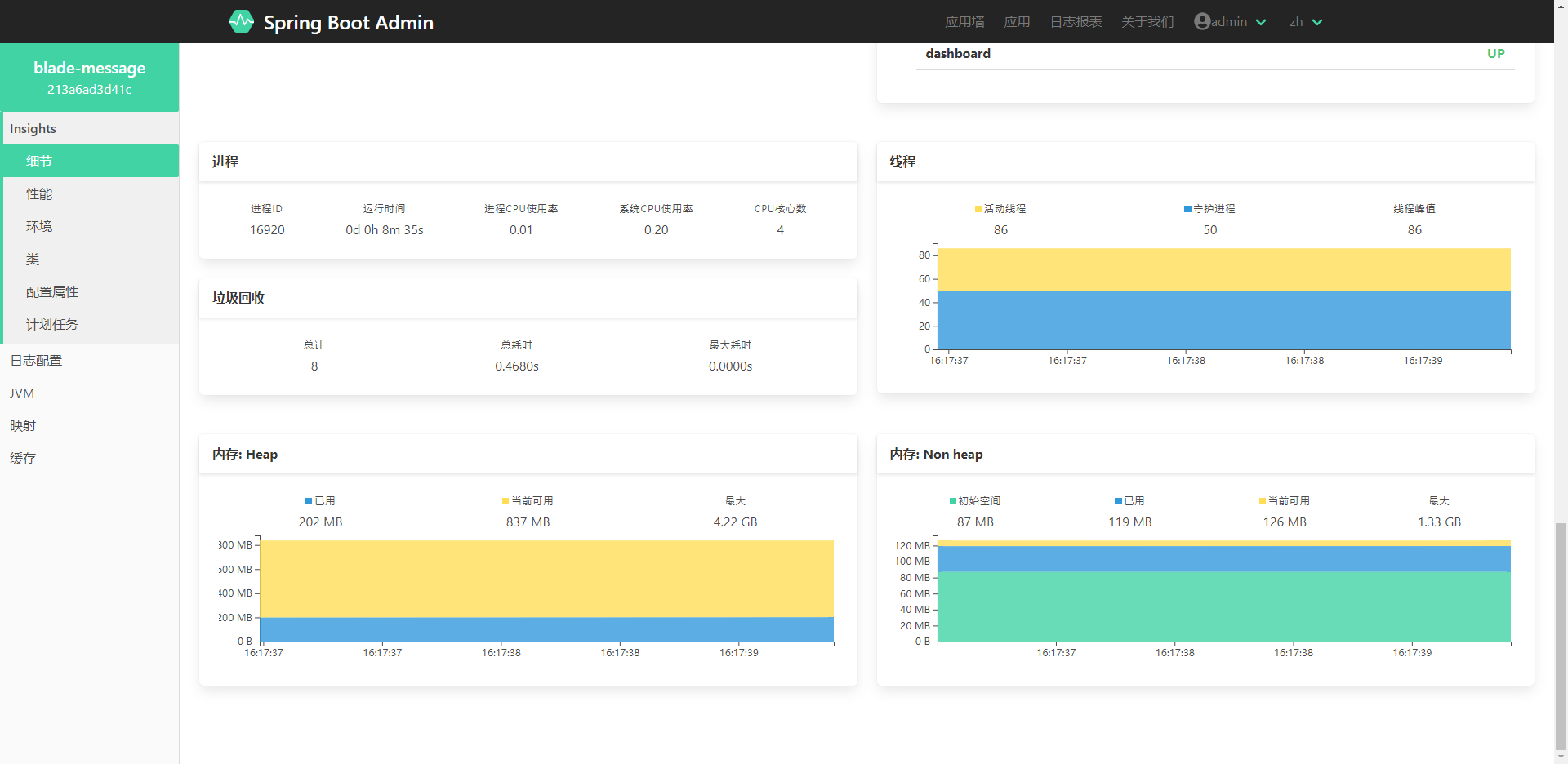Open the admin account dropdown chevron
This screenshot has width=1568, height=764.
pyautogui.click(x=1261, y=22)
